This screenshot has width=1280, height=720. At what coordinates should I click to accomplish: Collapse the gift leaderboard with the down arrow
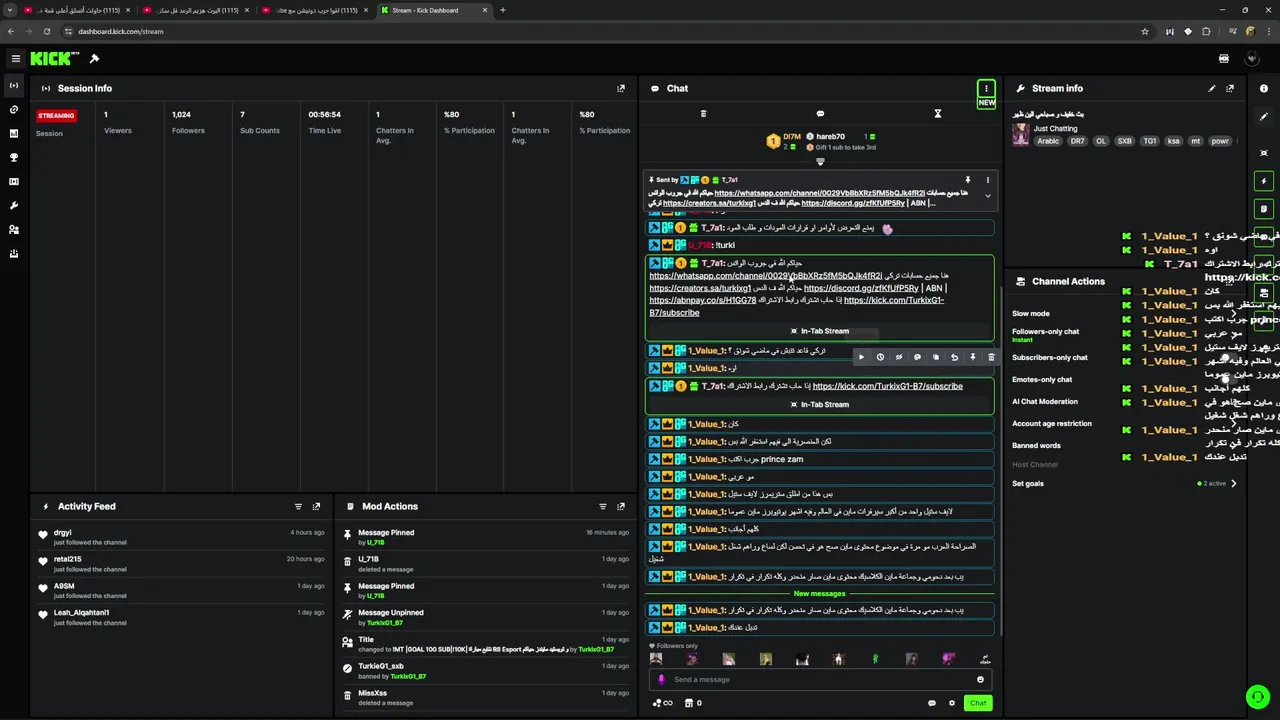coord(820,162)
